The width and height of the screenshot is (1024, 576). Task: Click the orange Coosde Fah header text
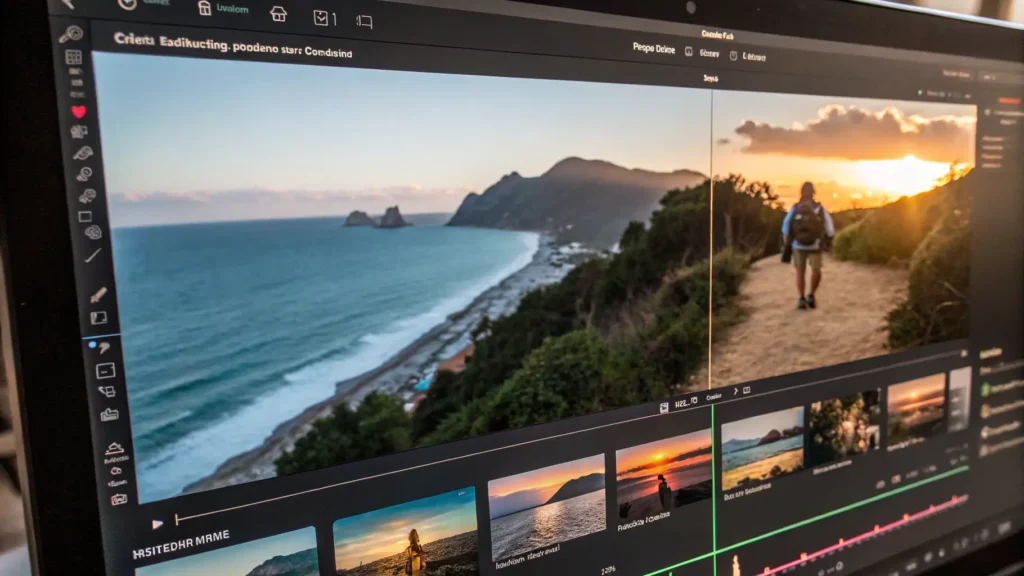coord(718,35)
